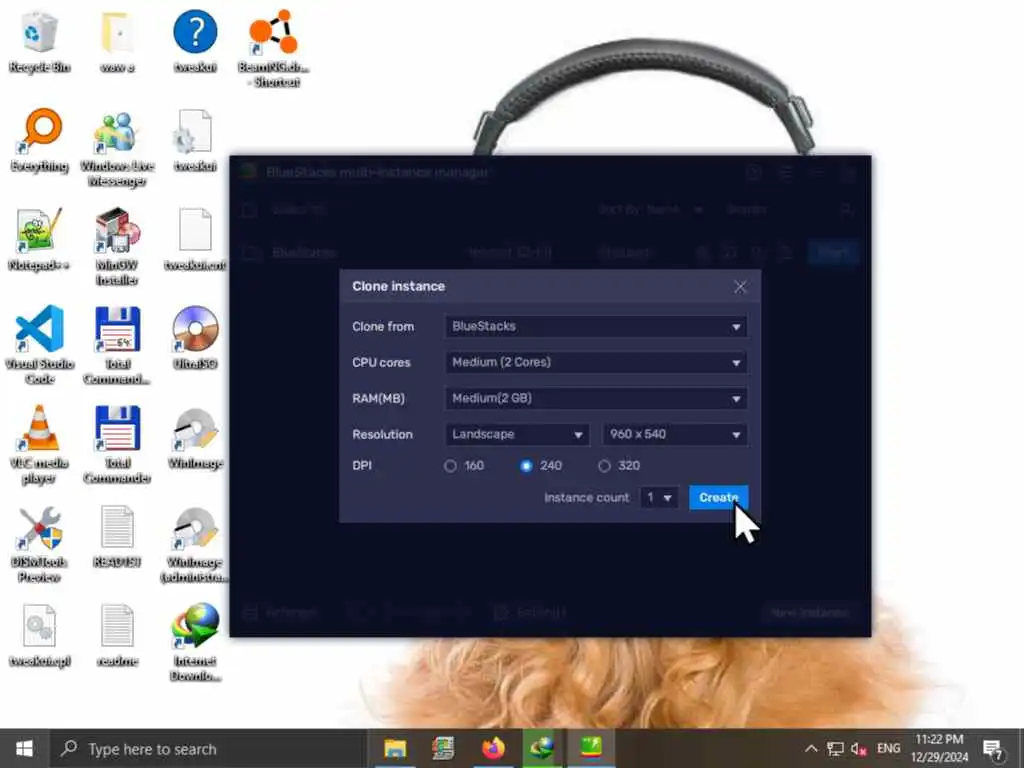
Task: Expand the Landscape resolution orientation dropdown
Action: [517, 434]
